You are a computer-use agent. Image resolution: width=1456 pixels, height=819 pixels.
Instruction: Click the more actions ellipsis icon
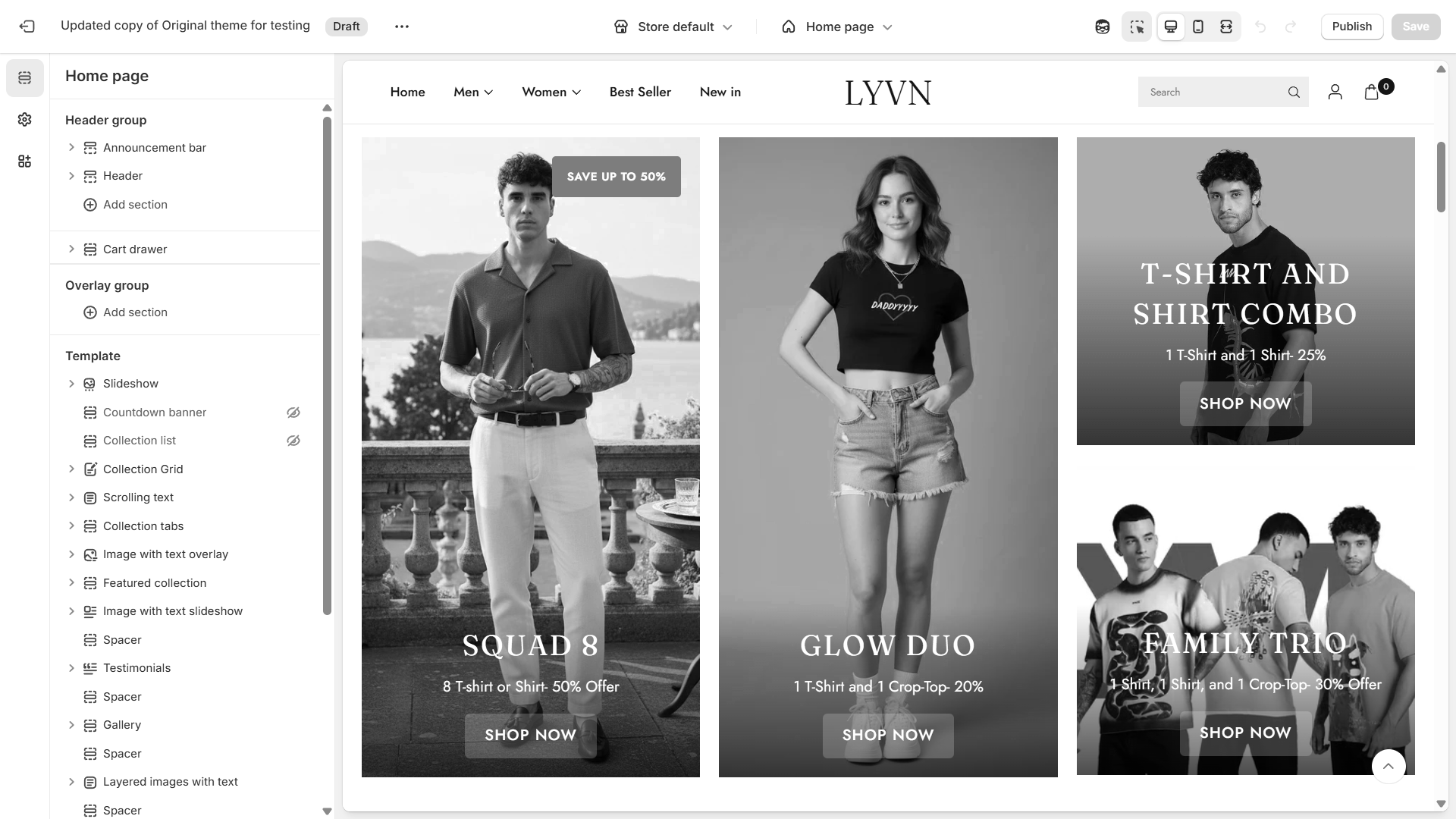point(402,27)
